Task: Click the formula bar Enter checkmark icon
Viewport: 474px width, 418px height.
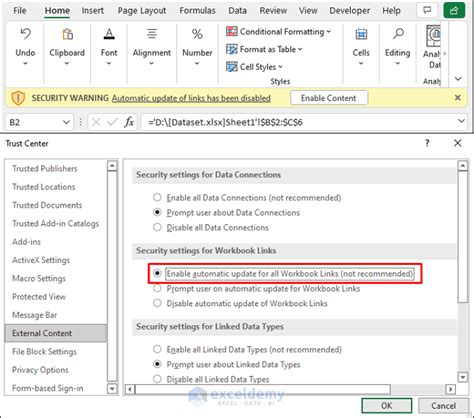Action: tap(112, 122)
